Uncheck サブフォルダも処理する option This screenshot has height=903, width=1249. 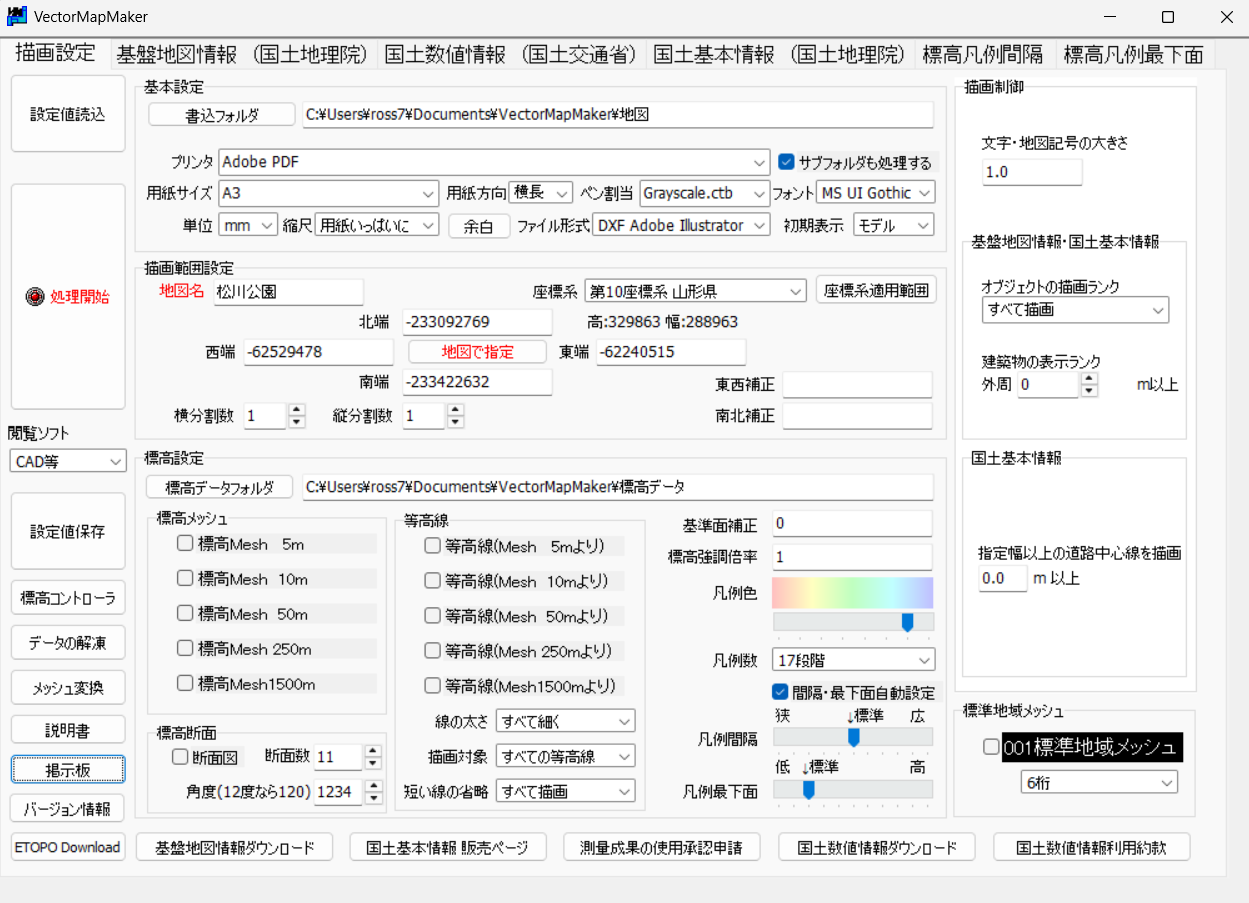pyautogui.click(x=786, y=162)
